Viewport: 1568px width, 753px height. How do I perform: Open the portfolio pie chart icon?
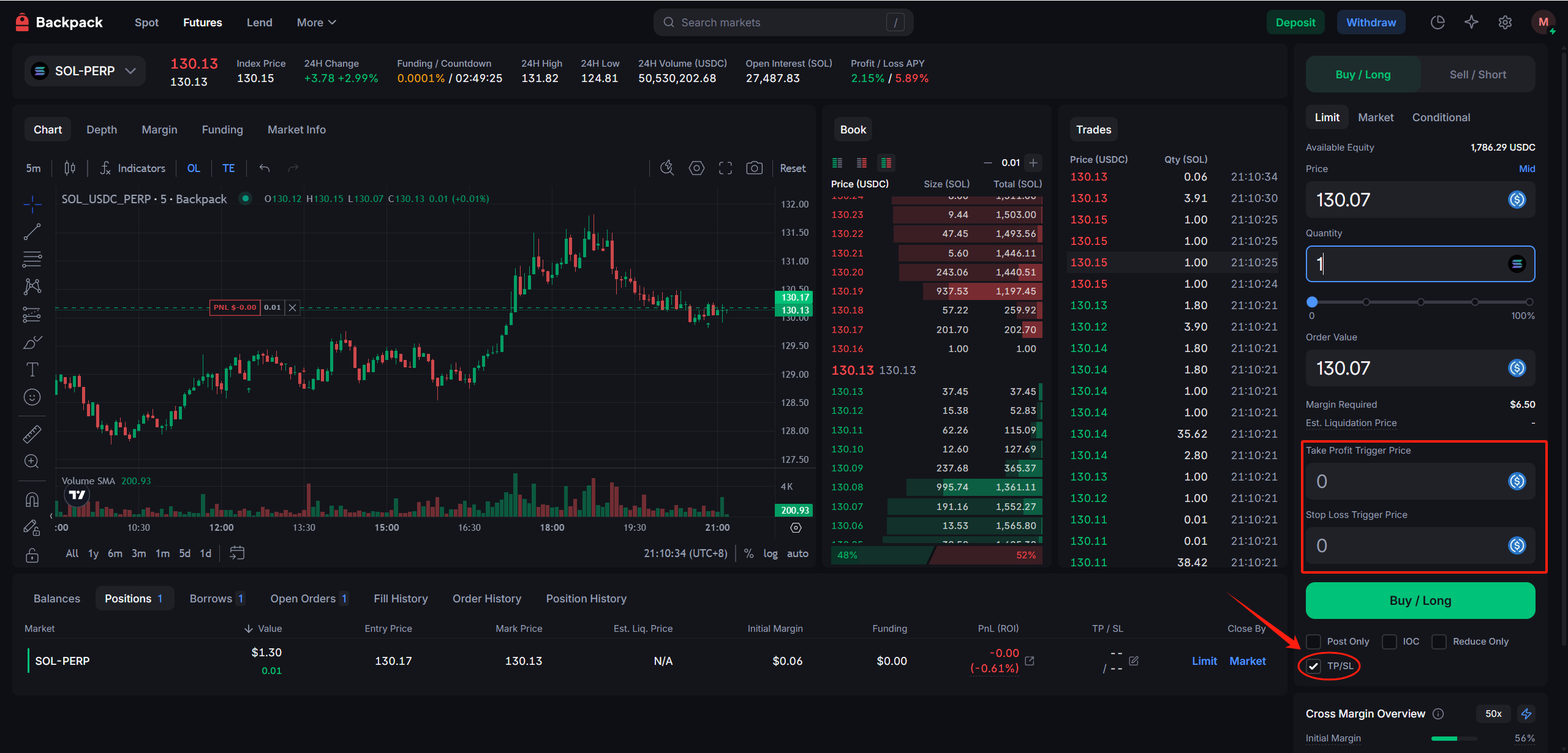(1438, 23)
